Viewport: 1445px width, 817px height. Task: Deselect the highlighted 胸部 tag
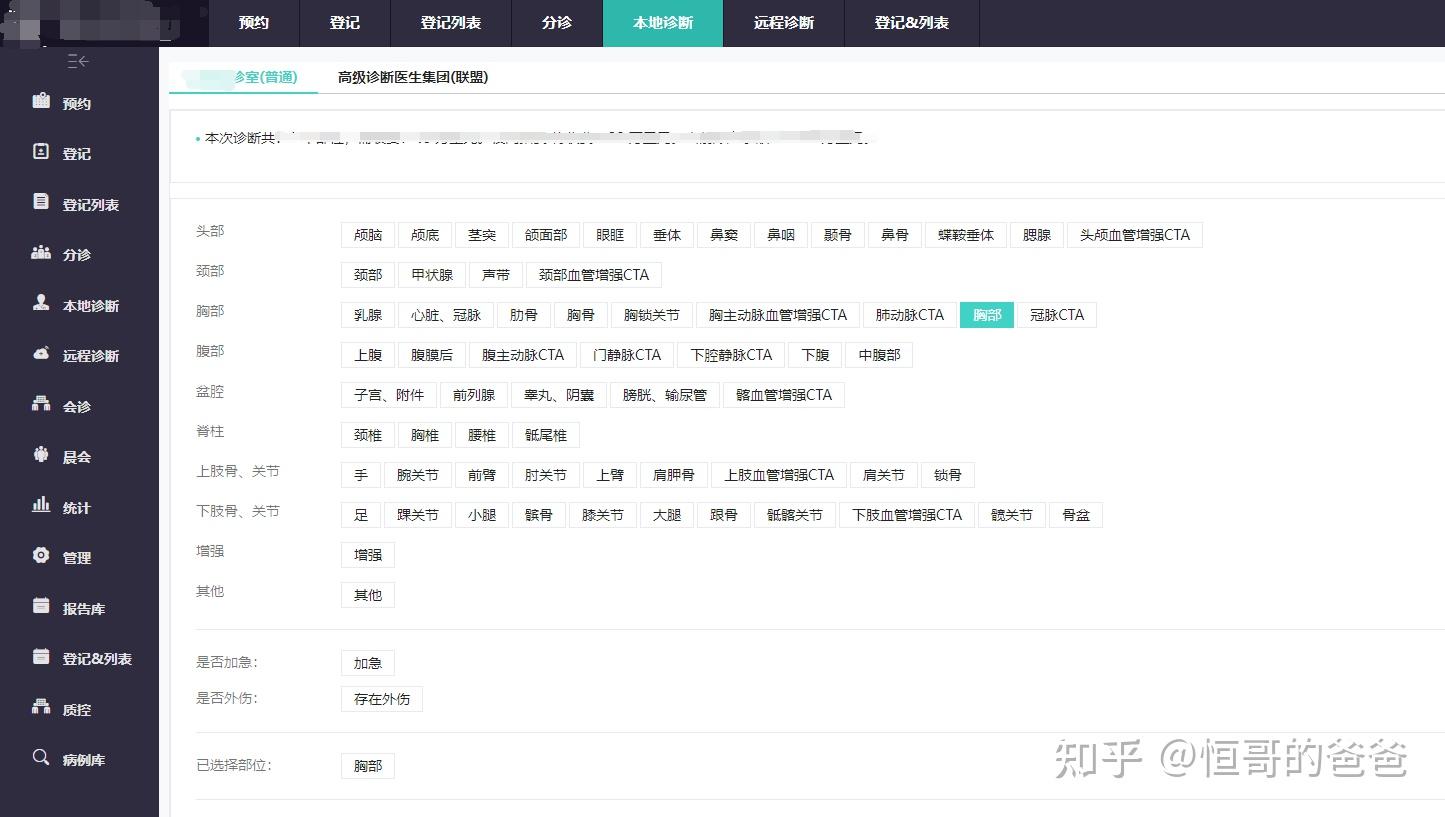coord(987,315)
